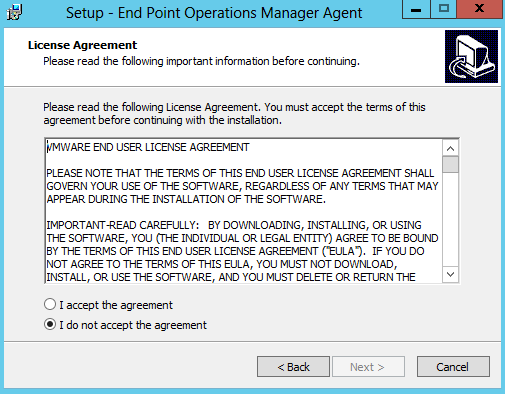The width and height of the screenshot is (505, 394).
Task: Click the license scrollbar down arrow
Action: click(x=451, y=274)
